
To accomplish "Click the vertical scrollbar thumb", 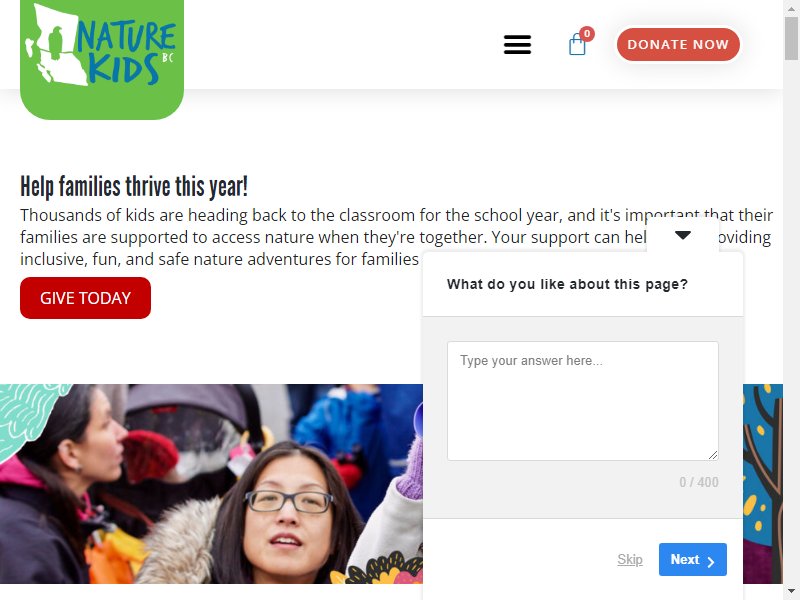I will click(791, 38).
